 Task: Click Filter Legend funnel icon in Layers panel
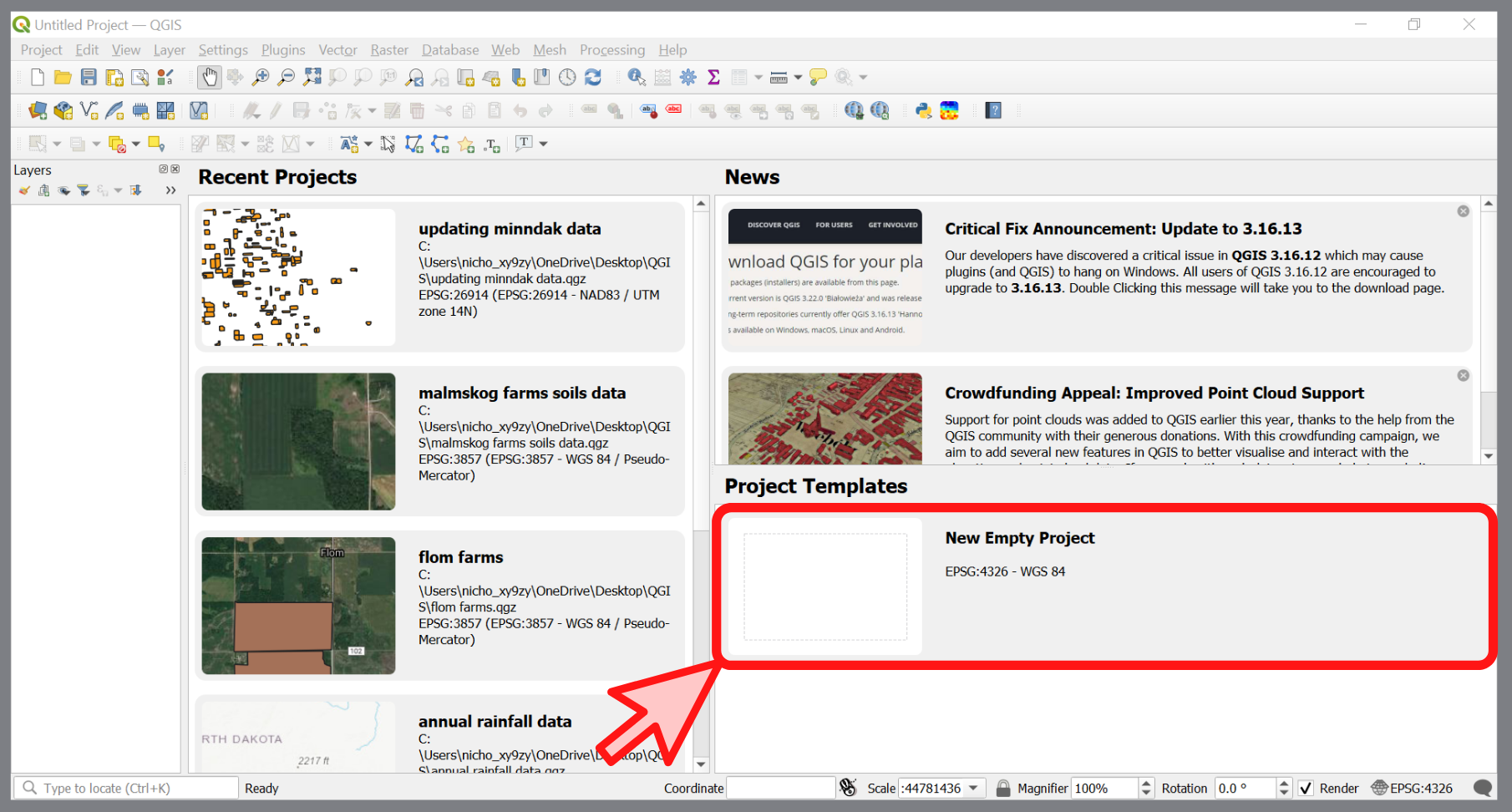point(84,190)
